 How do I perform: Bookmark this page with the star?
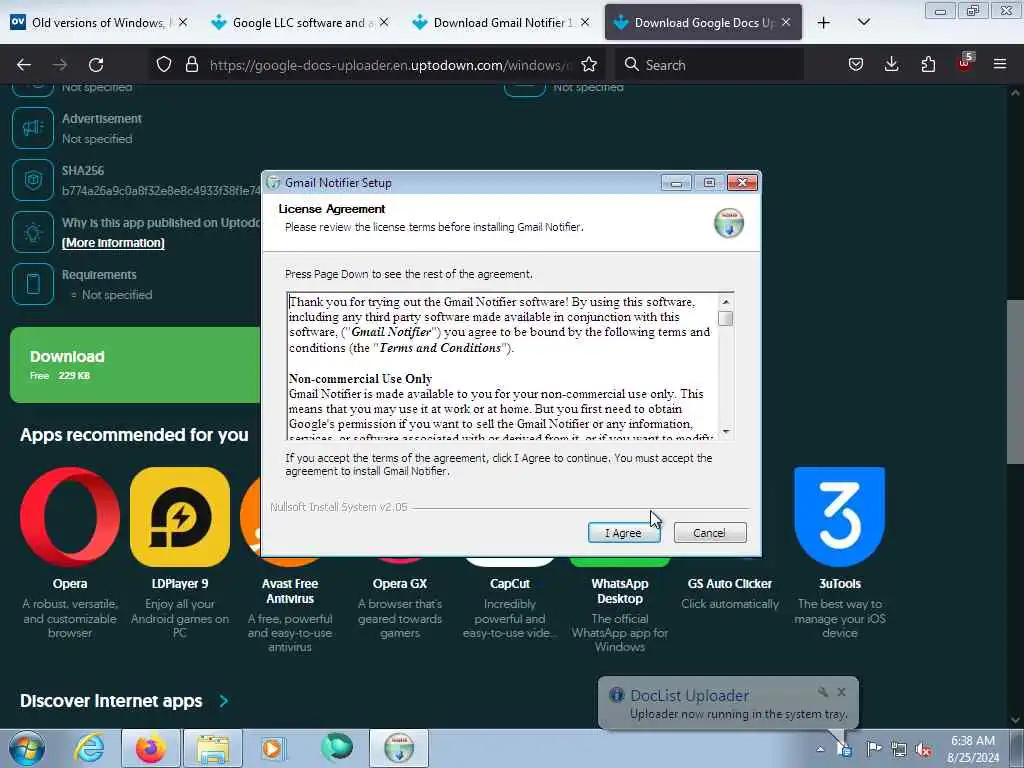click(x=589, y=64)
